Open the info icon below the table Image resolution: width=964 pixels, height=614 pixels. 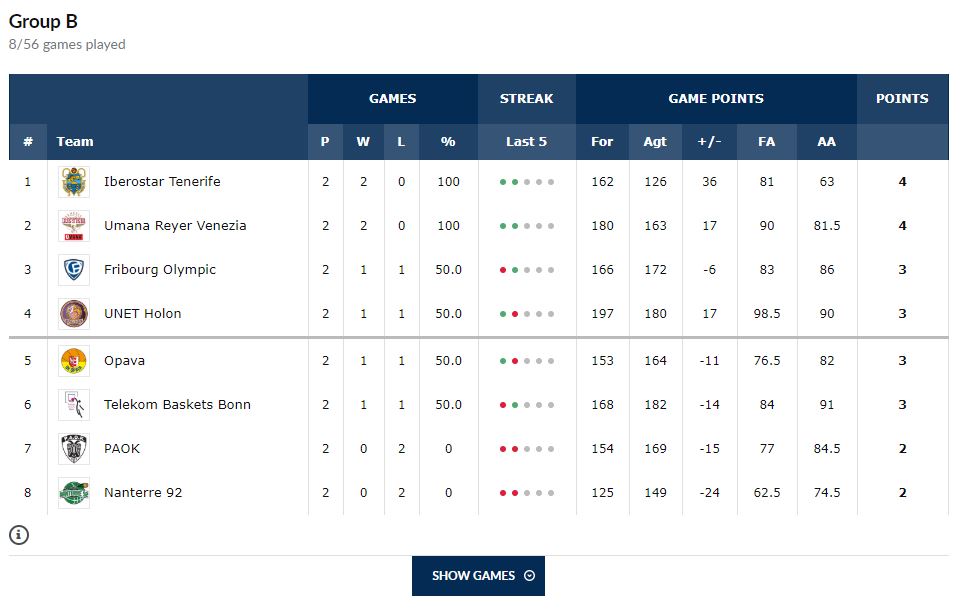coord(19,535)
